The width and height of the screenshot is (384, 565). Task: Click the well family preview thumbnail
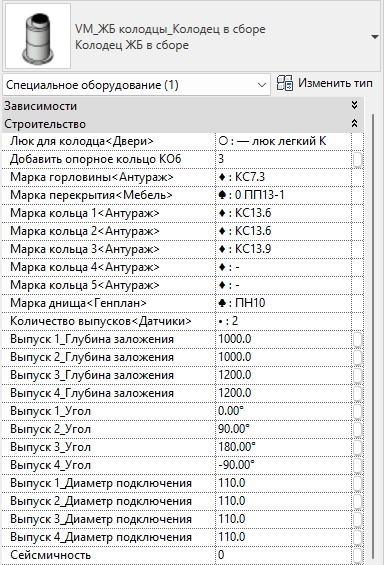click(x=38, y=36)
